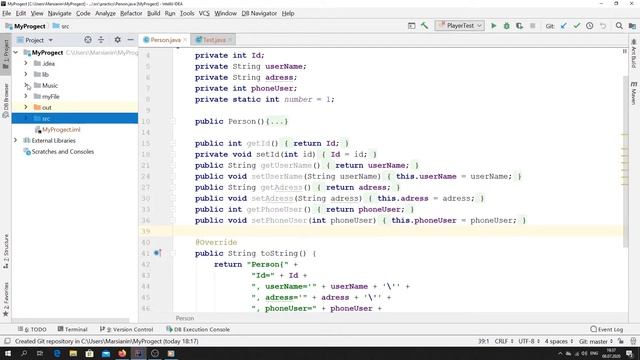The image size is (640, 360).
Task: Open Firefox from the taskbar
Action: 122,353
